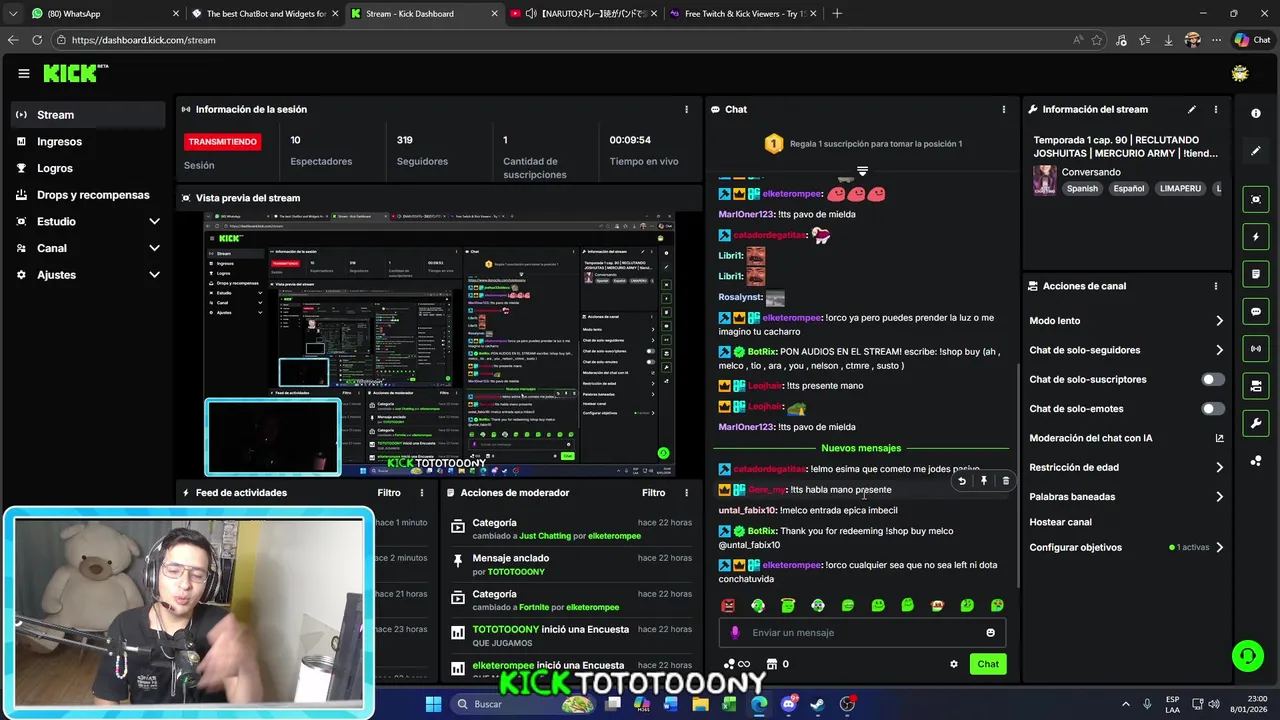
Task: Open Acciones de moderador three-dot menu
Action: [x=686, y=492]
